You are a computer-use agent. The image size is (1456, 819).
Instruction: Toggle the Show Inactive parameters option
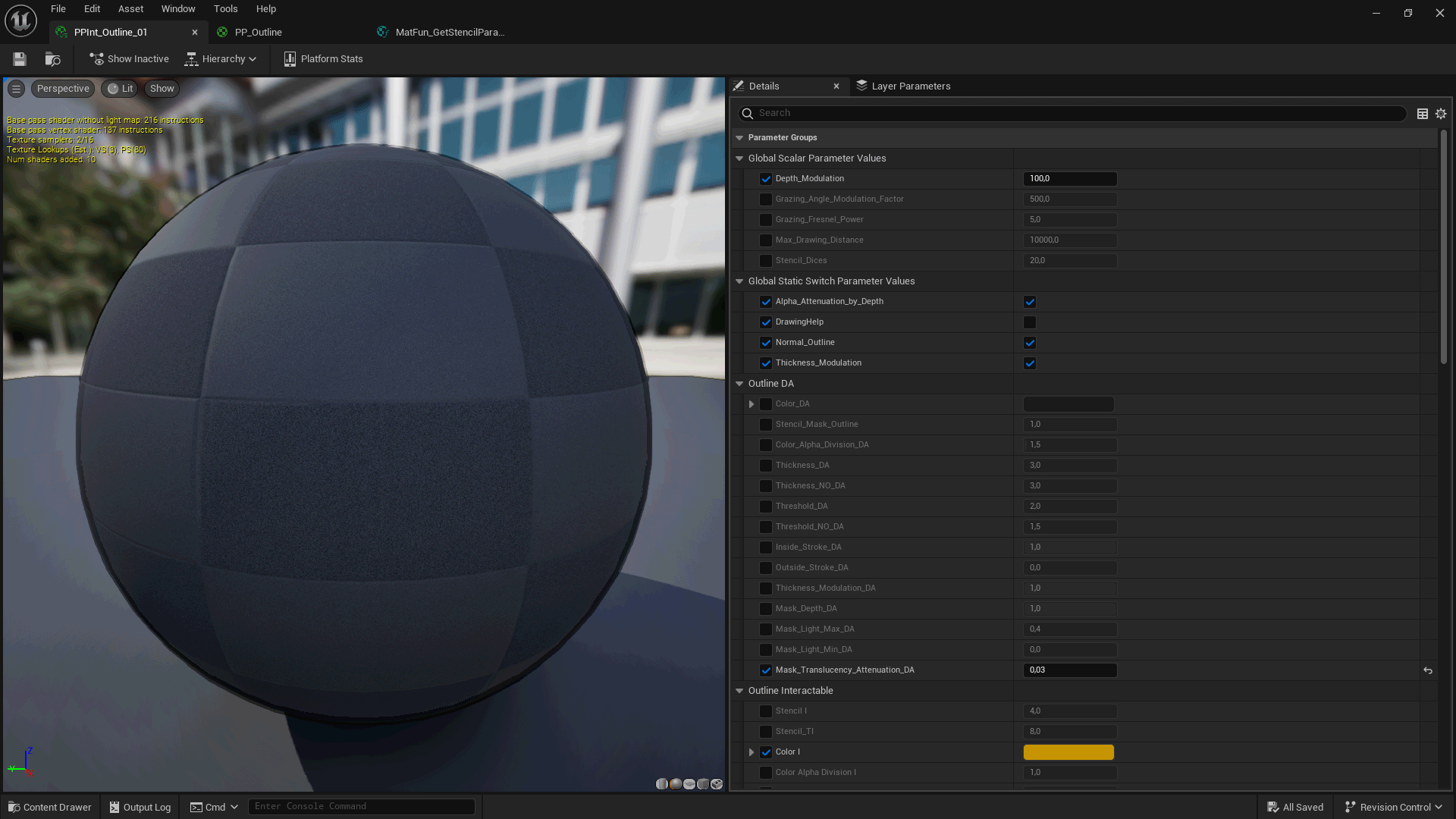[x=128, y=58]
